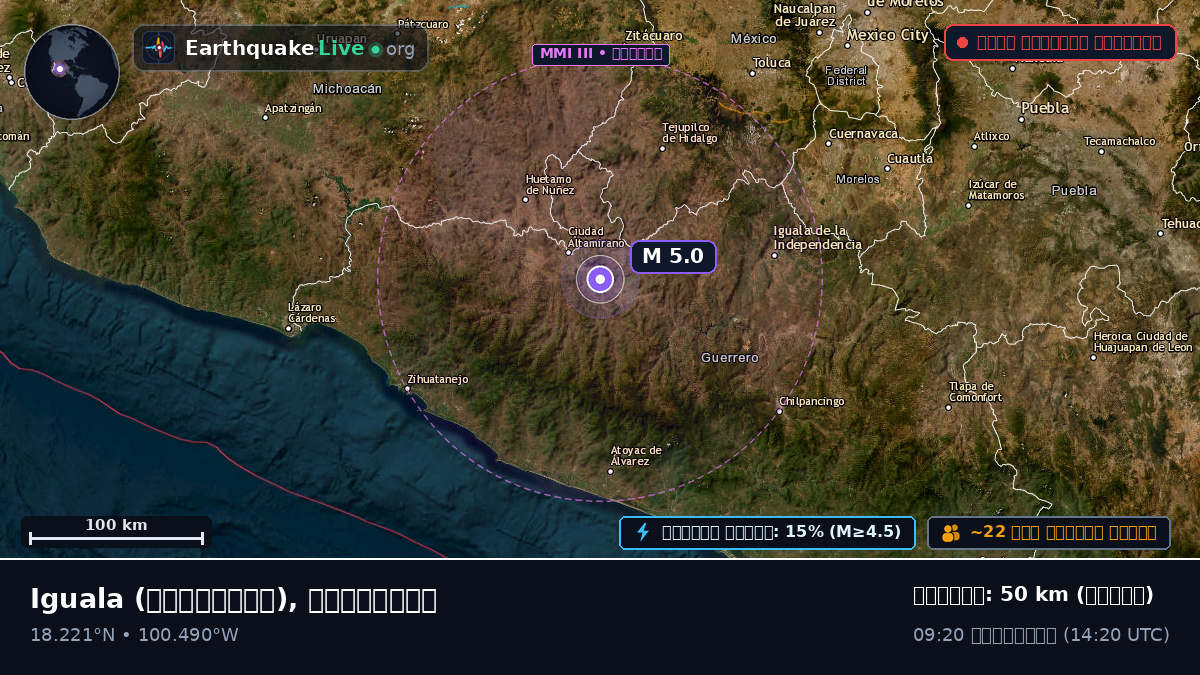The height and width of the screenshot is (675, 1200).
Task: Click the Zitácuaro city label
Action: pos(653,35)
